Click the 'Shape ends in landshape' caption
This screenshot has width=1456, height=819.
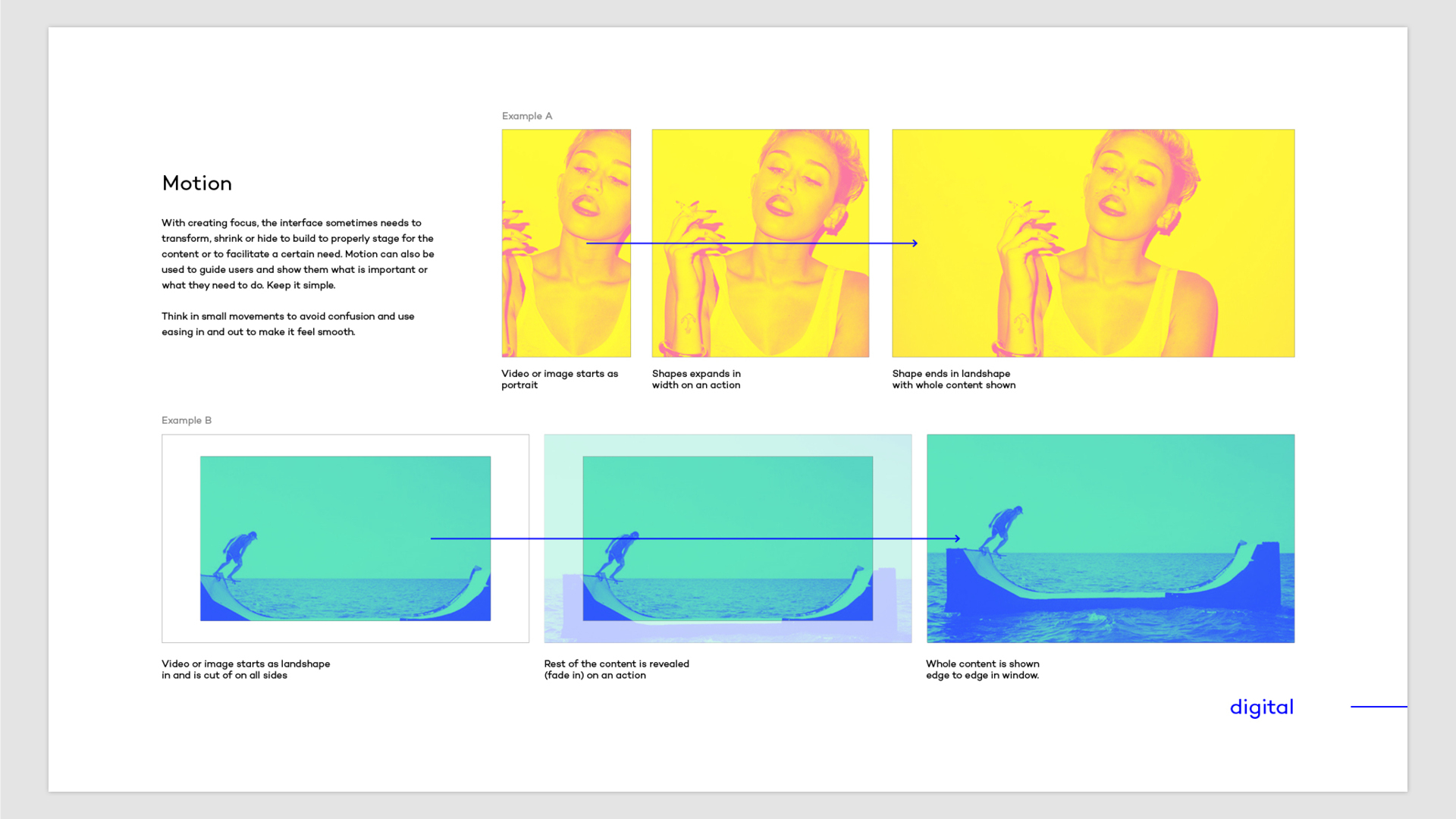coord(953,379)
